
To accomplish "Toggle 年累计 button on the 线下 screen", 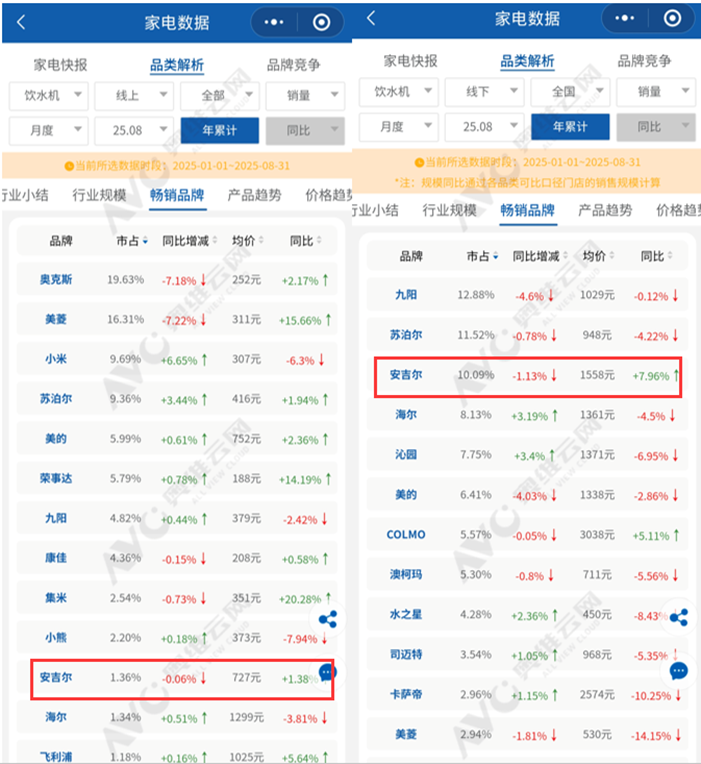I will pyautogui.click(x=569, y=127).
